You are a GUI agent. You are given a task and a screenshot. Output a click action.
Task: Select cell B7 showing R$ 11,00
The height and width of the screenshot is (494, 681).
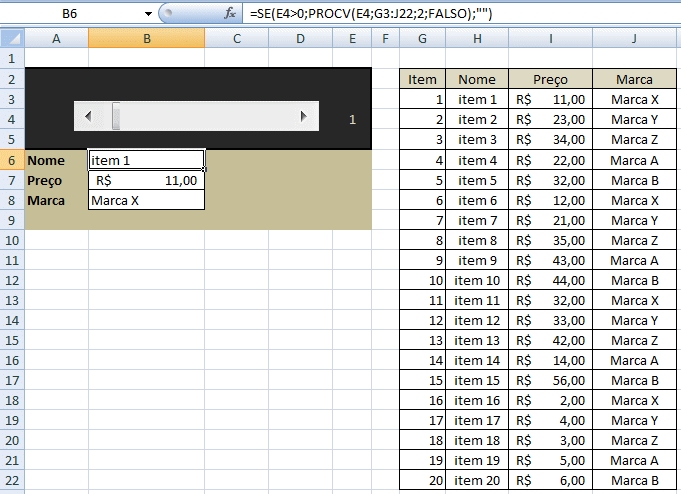[147, 180]
